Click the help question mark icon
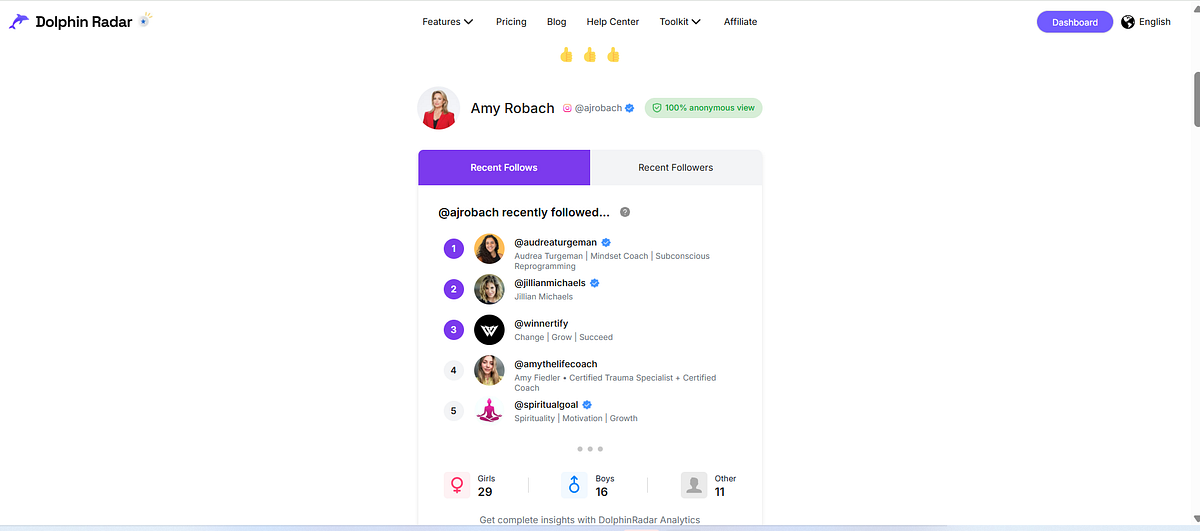 (x=625, y=212)
